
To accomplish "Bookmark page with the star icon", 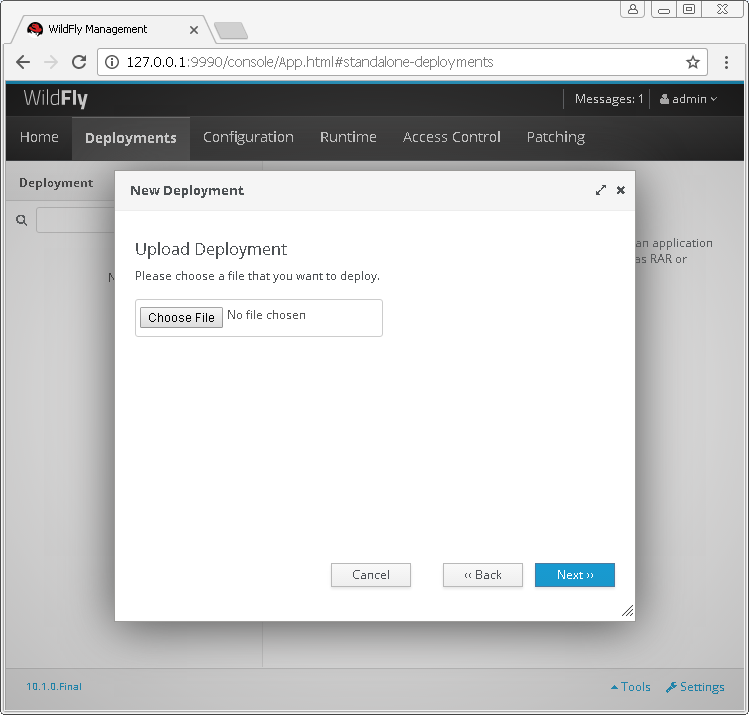I will pos(693,62).
